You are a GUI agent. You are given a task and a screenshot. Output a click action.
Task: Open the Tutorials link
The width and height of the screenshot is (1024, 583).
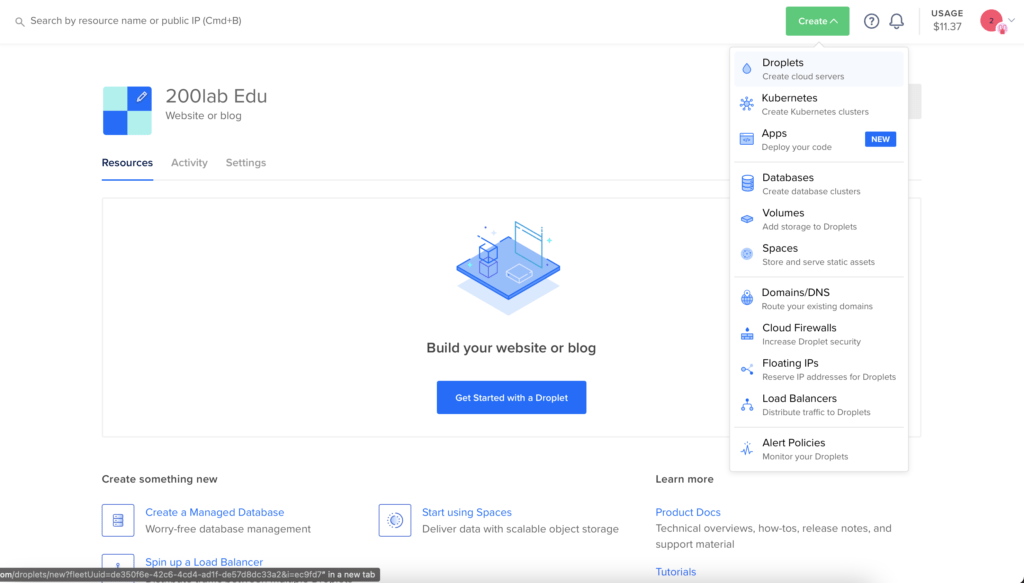[676, 572]
